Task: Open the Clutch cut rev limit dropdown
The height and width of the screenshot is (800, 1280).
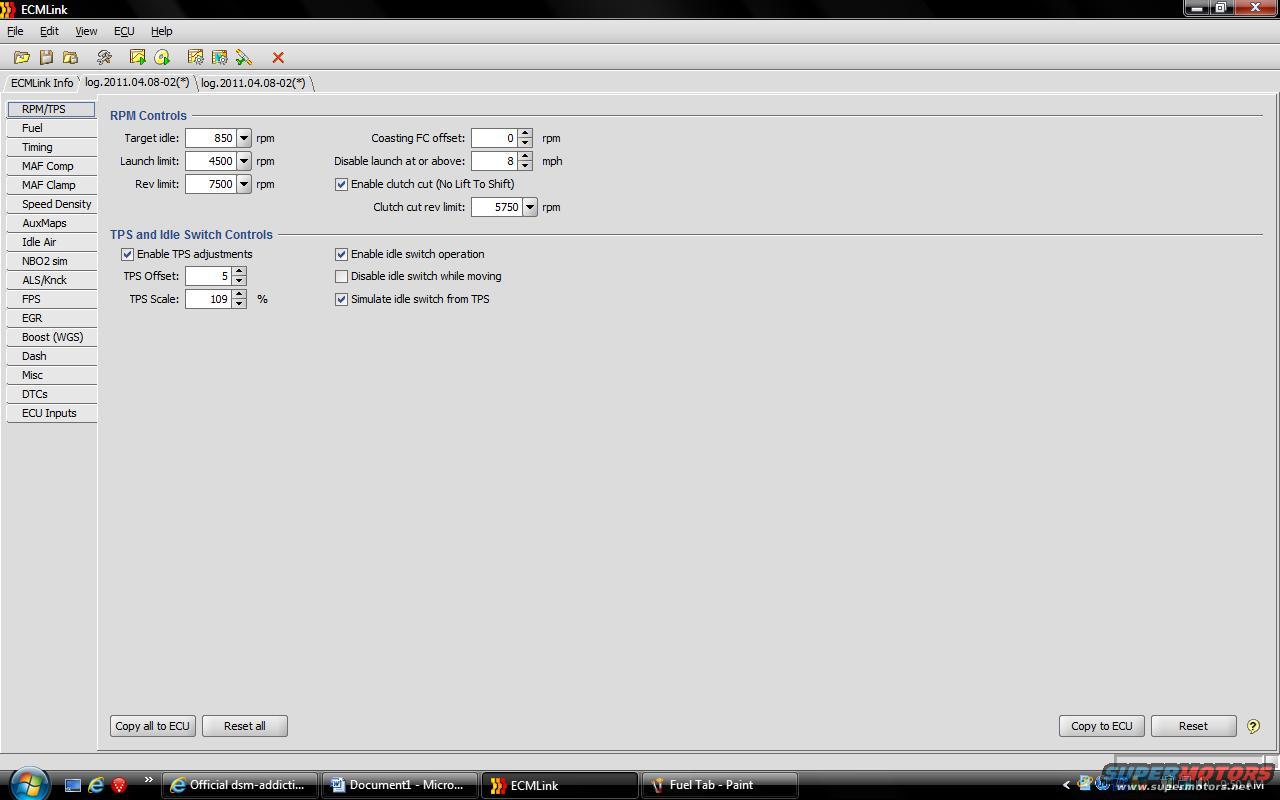Action: click(x=529, y=207)
